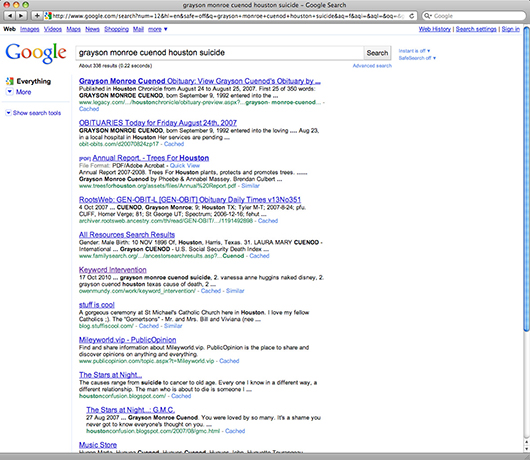Reload the page using the refresh icon
530x460 pixels.
(x=411, y=16)
